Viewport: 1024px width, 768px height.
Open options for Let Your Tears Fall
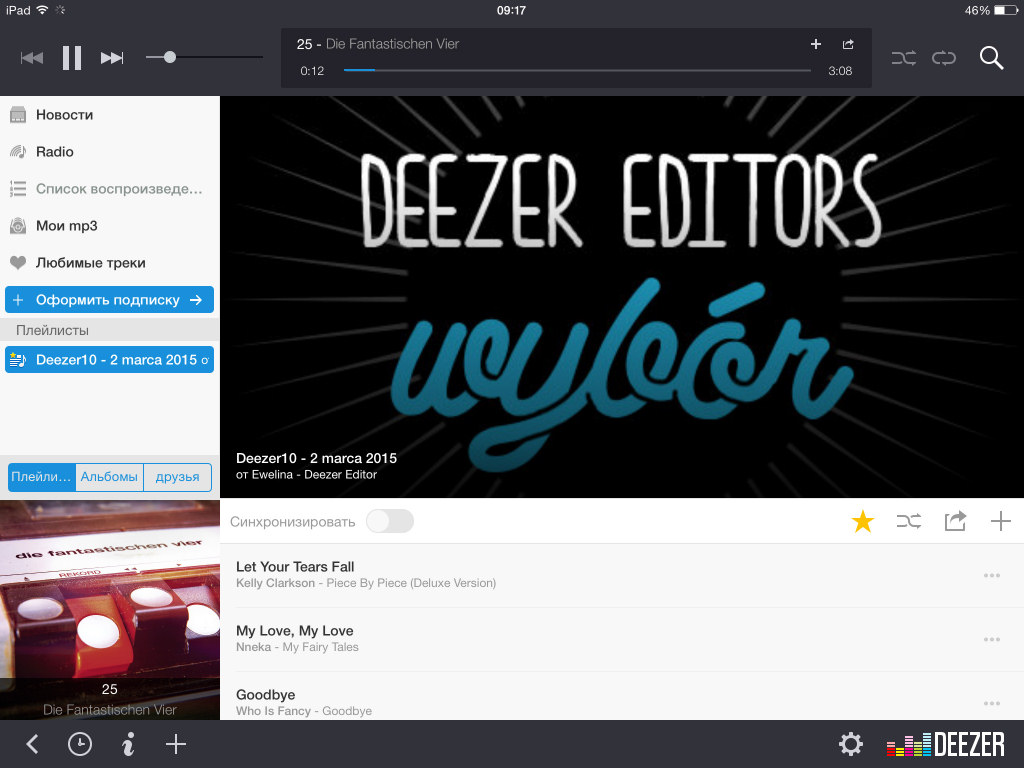point(991,575)
